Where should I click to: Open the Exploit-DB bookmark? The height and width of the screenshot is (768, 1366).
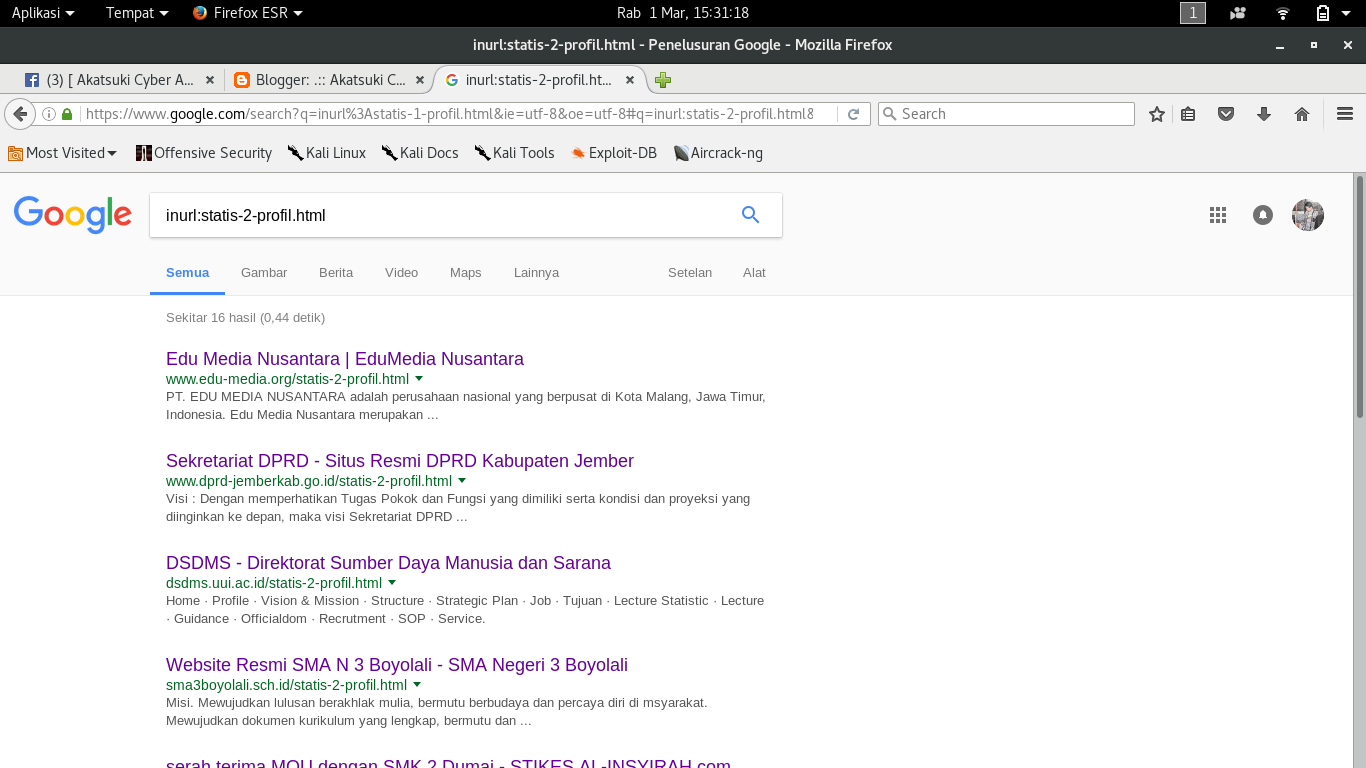click(613, 153)
